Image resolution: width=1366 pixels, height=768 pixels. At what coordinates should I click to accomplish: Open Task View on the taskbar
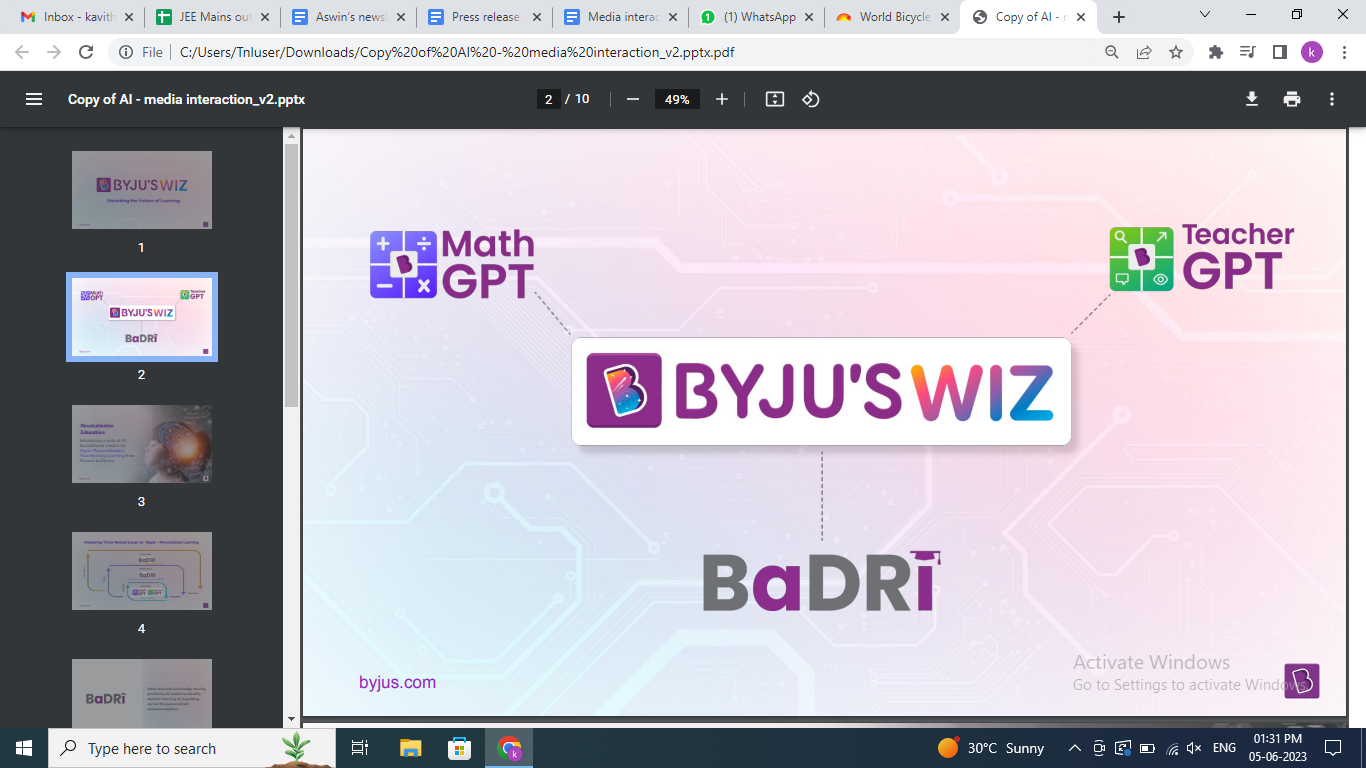360,748
